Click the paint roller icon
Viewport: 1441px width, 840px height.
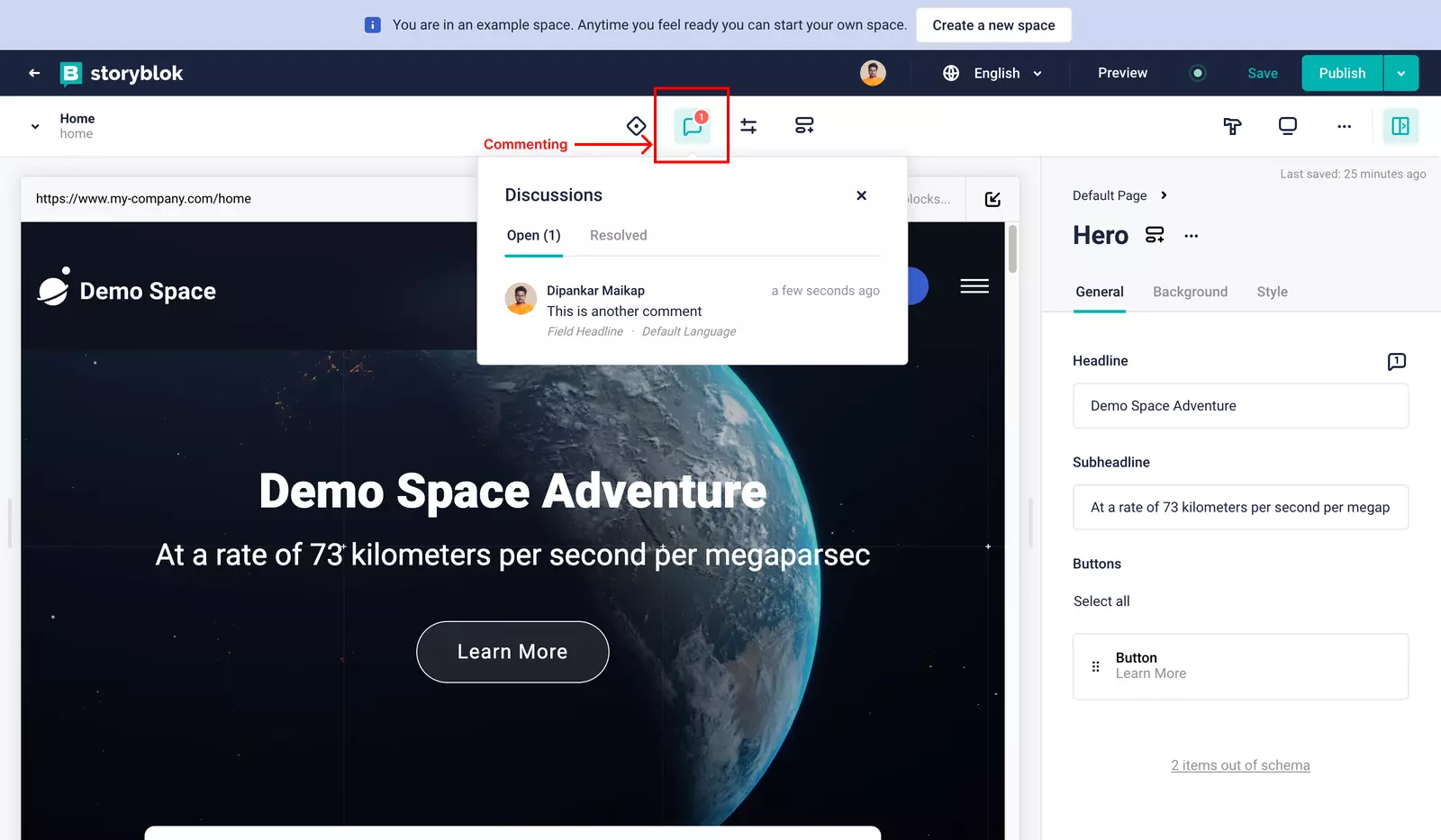[1232, 126]
